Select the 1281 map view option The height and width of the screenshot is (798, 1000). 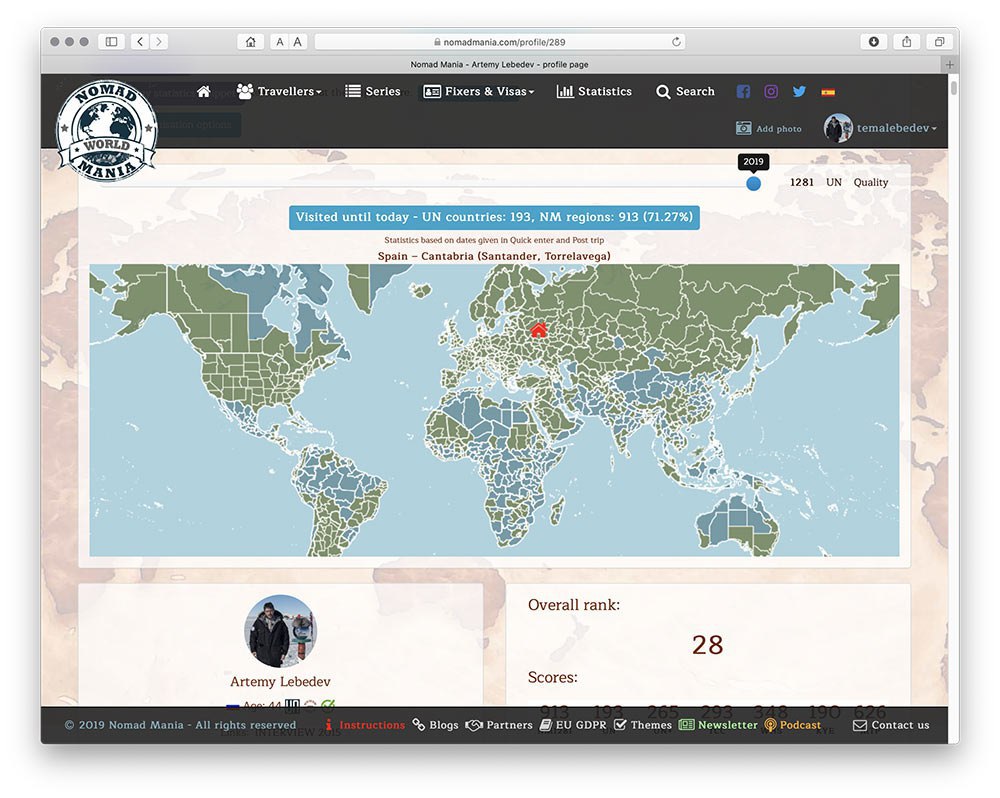(802, 182)
